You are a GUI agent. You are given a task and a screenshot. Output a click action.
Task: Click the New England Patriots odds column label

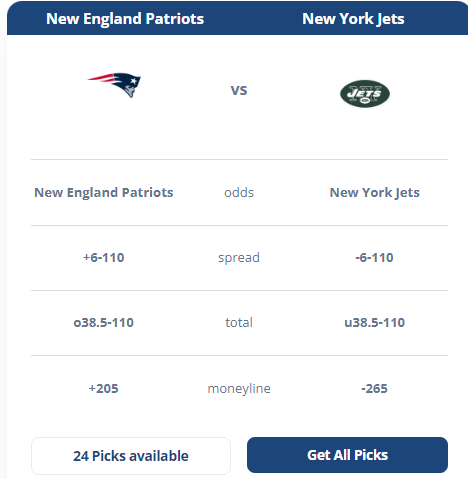coord(104,193)
